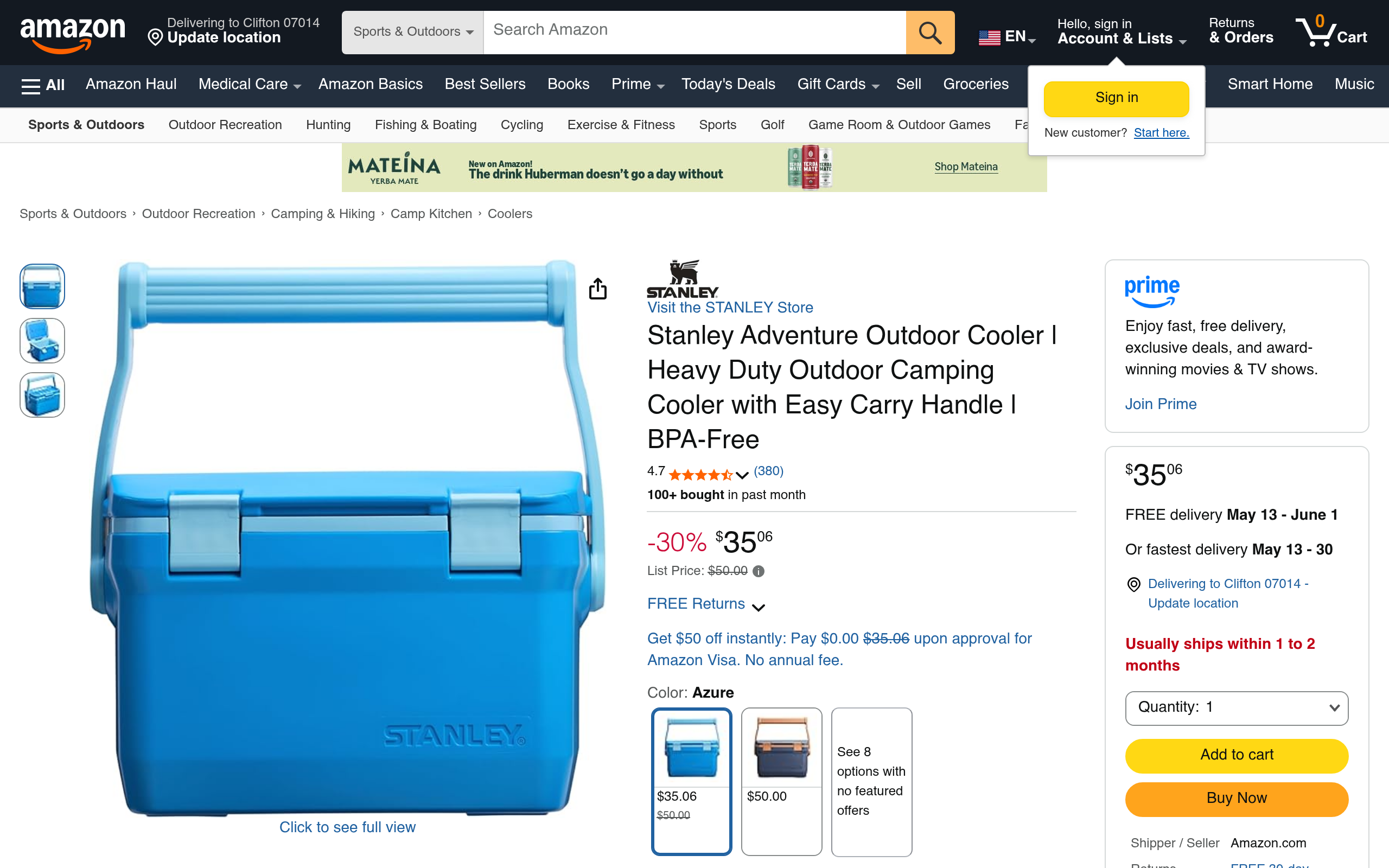Viewport: 1389px width, 868px height.
Task: Click the US flag language icon
Action: [x=989, y=37]
